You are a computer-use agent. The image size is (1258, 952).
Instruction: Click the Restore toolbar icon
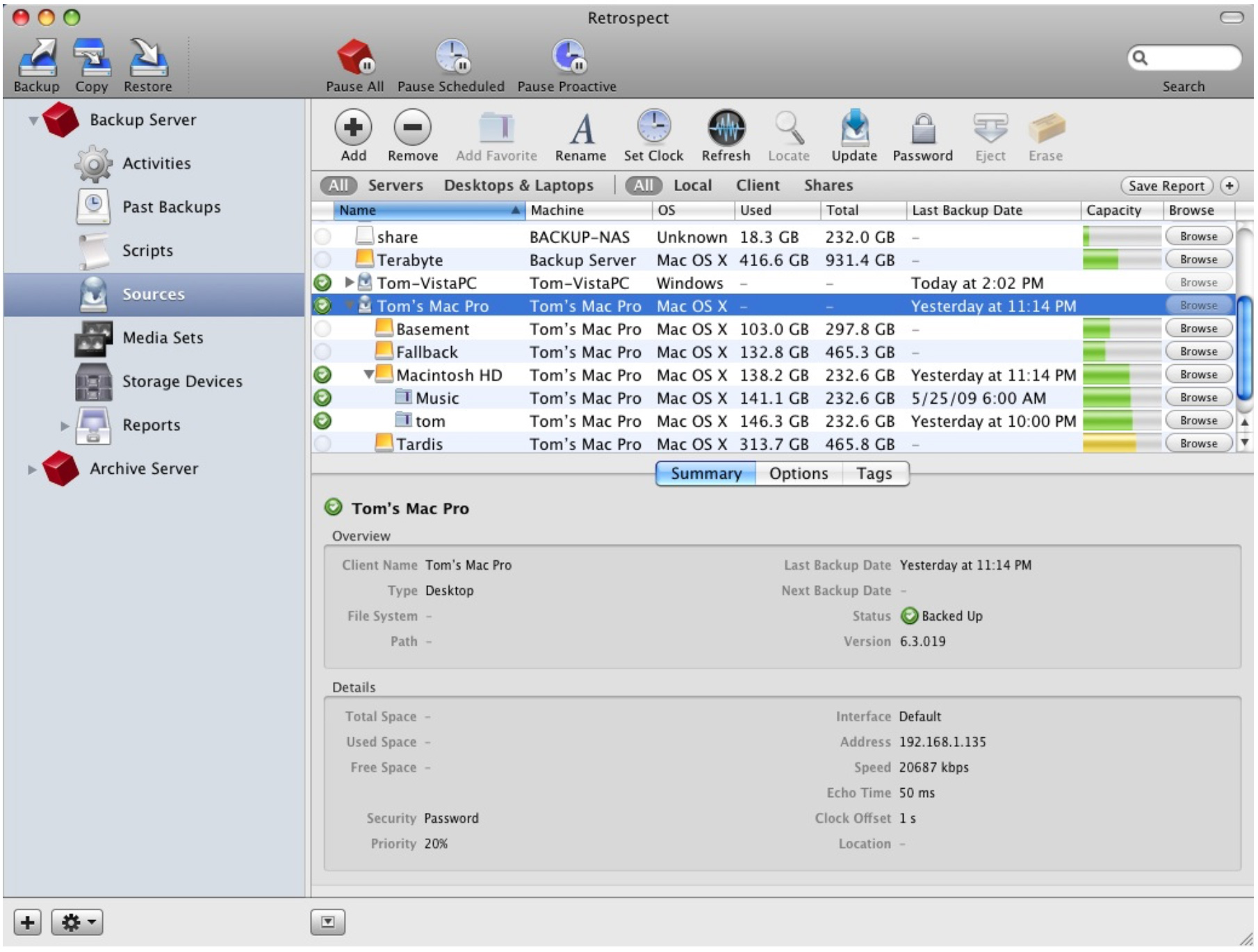click(x=148, y=58)
